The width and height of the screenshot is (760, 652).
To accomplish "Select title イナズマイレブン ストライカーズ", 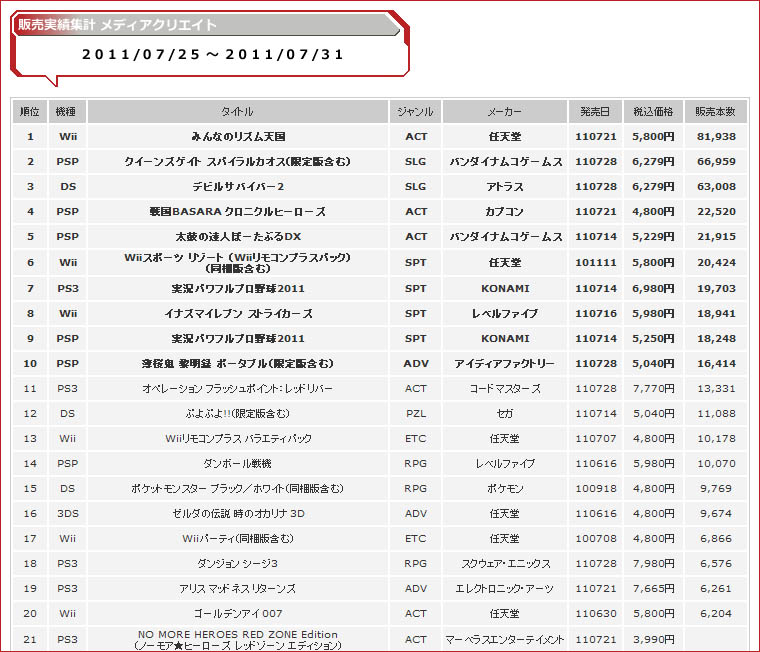I will point(238,314).
